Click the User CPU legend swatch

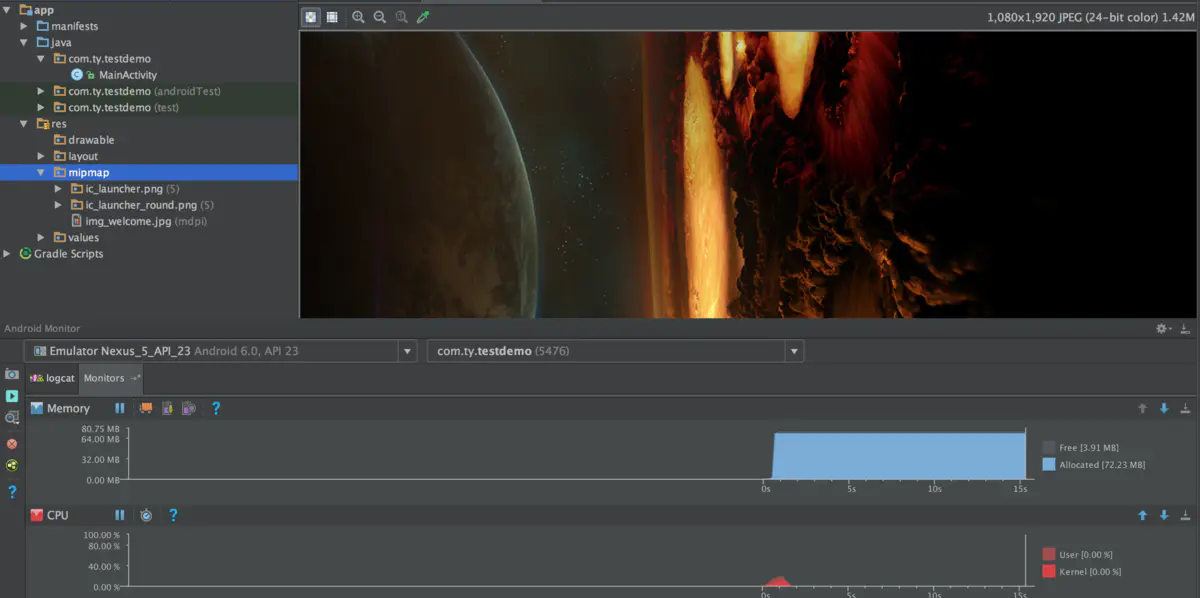coord(1049,554)
